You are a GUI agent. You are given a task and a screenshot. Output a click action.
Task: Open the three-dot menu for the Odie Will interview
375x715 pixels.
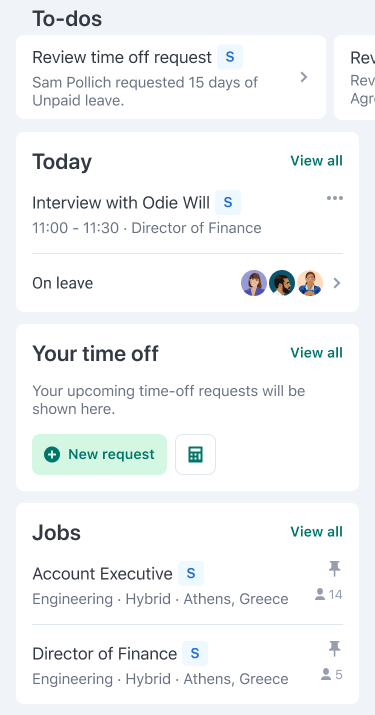point(335,198)
